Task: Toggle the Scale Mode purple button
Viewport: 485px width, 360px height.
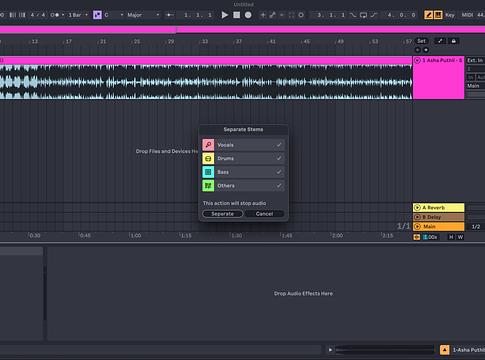Action: 97,15
